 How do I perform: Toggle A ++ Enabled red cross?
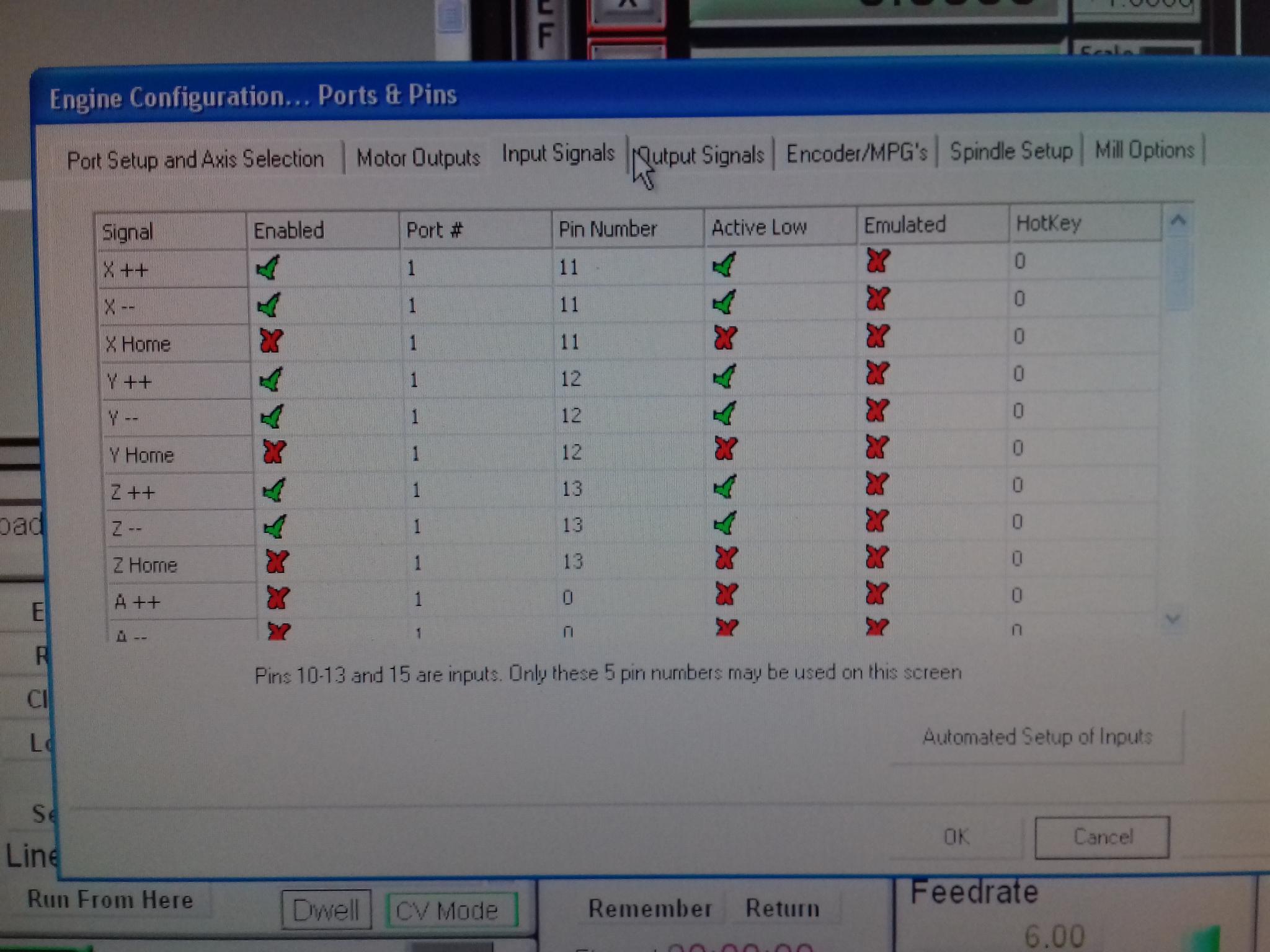277,597
